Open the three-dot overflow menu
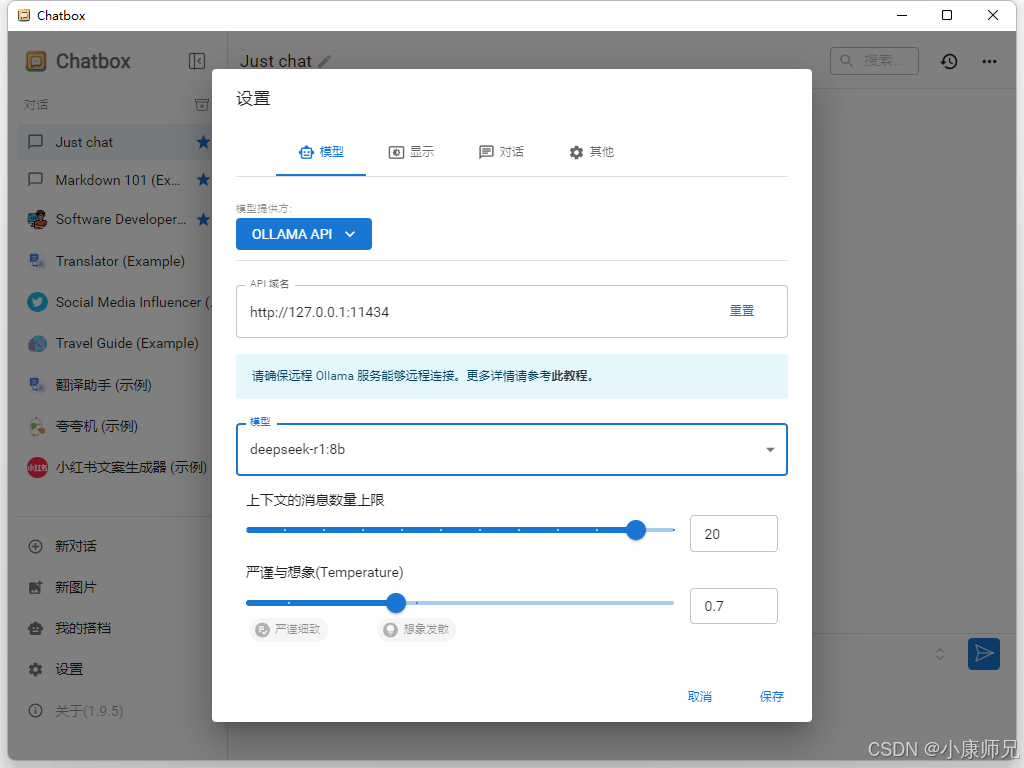The width and height of the screenshot is (1024, 768). click(989, 61)
